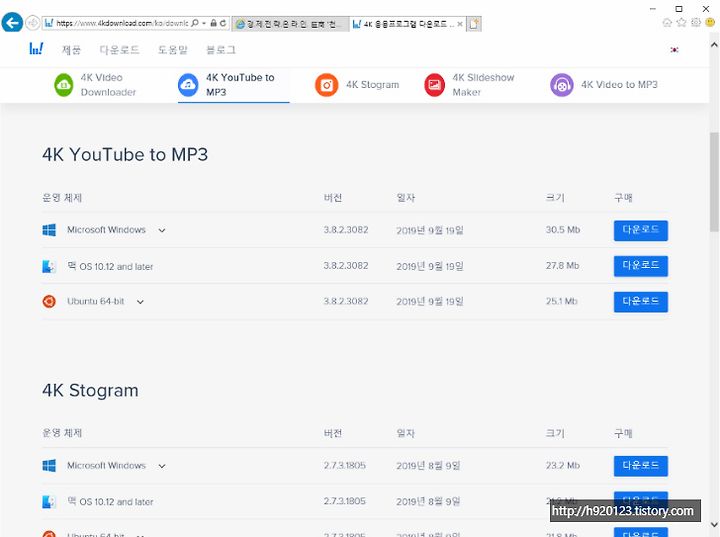Open the 다운로드 menu in site header
Screen dimensions: 720x537
click(x=119, y=50)
